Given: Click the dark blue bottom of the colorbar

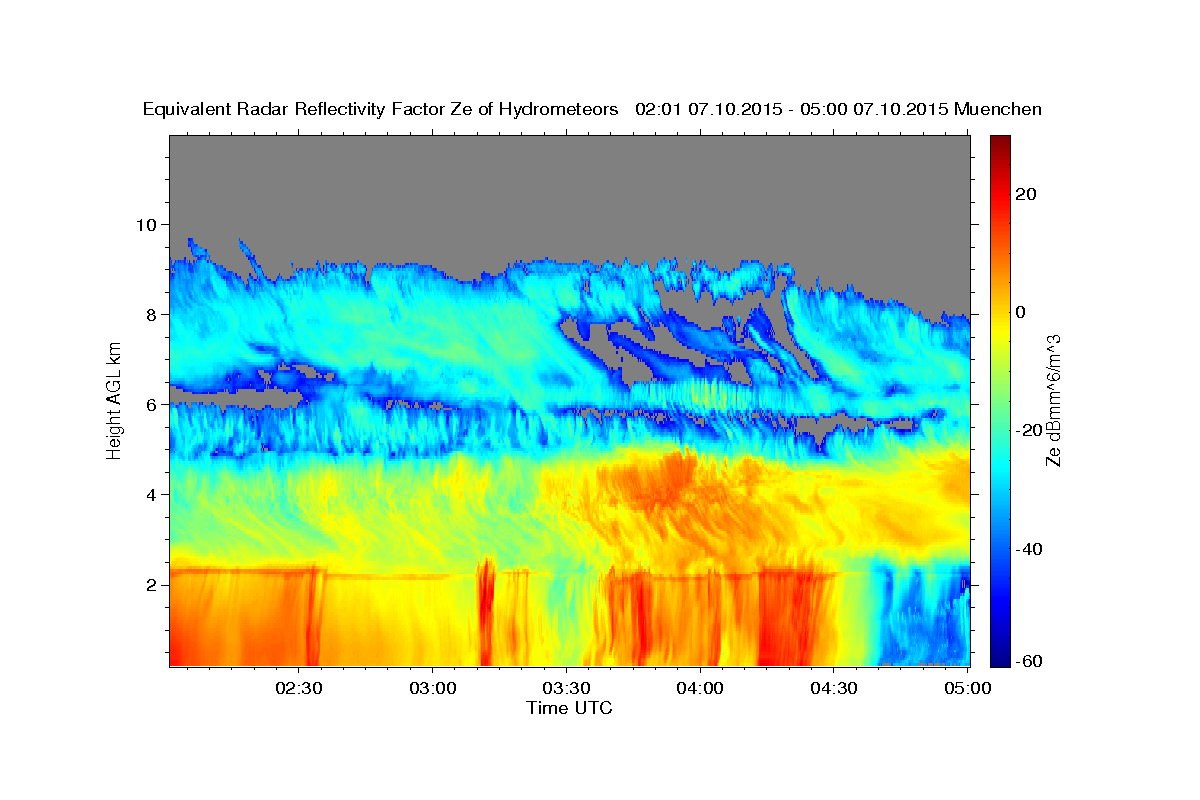Looking at the screenshot, I should (x=1001, y=658).
